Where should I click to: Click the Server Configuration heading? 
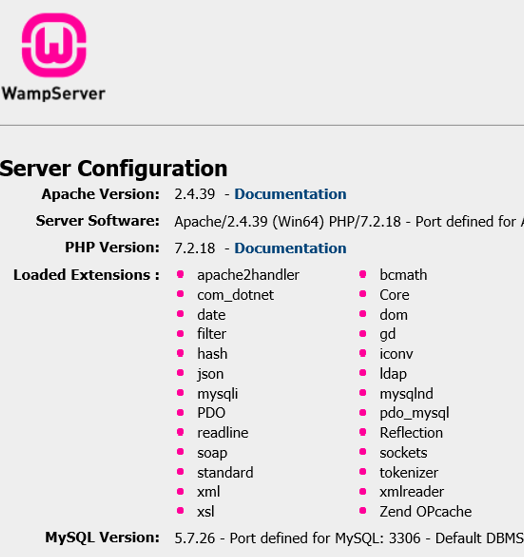click(114, 168)
